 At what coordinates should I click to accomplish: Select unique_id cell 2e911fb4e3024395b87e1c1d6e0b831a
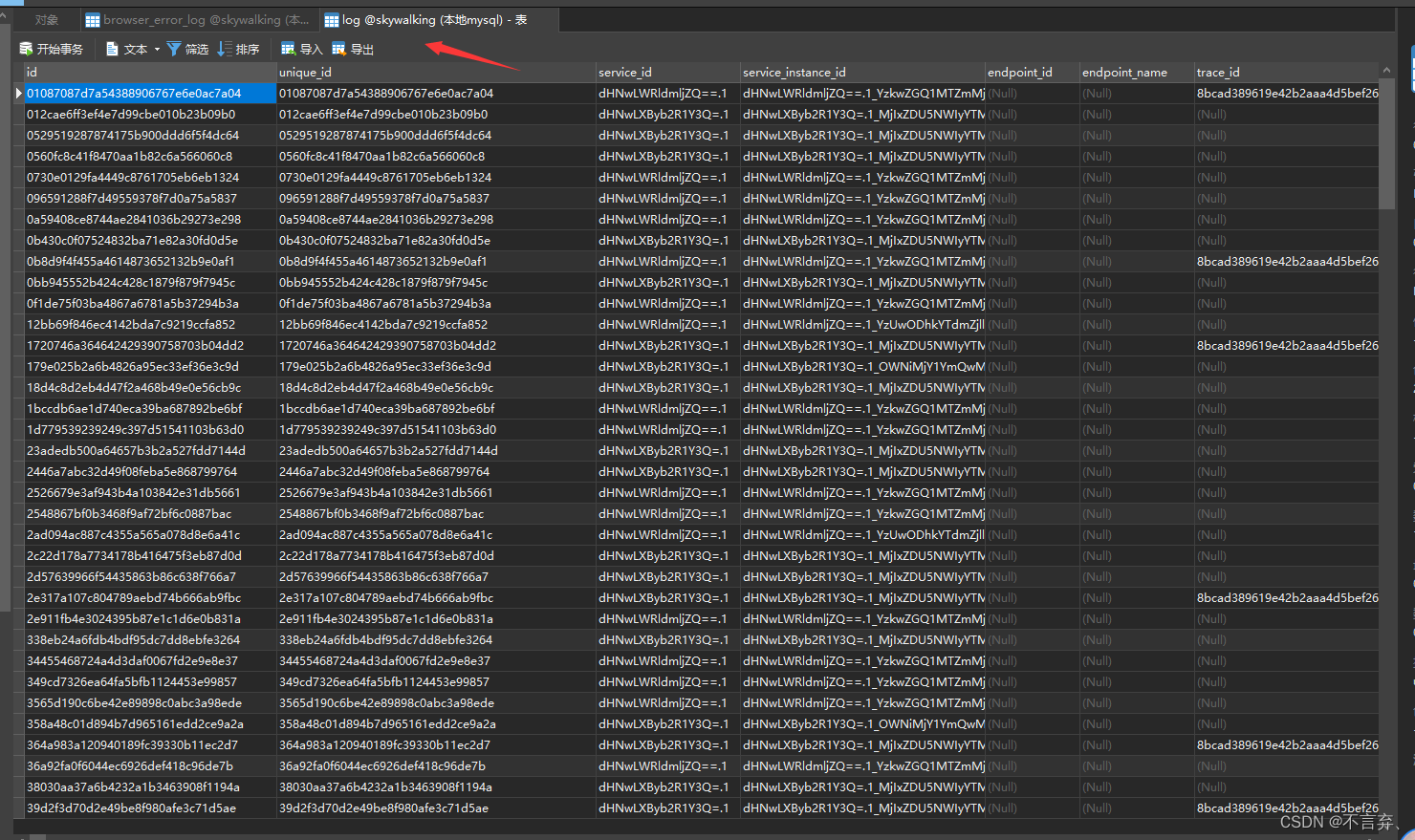pyautogui.click(x=436, y=619)
